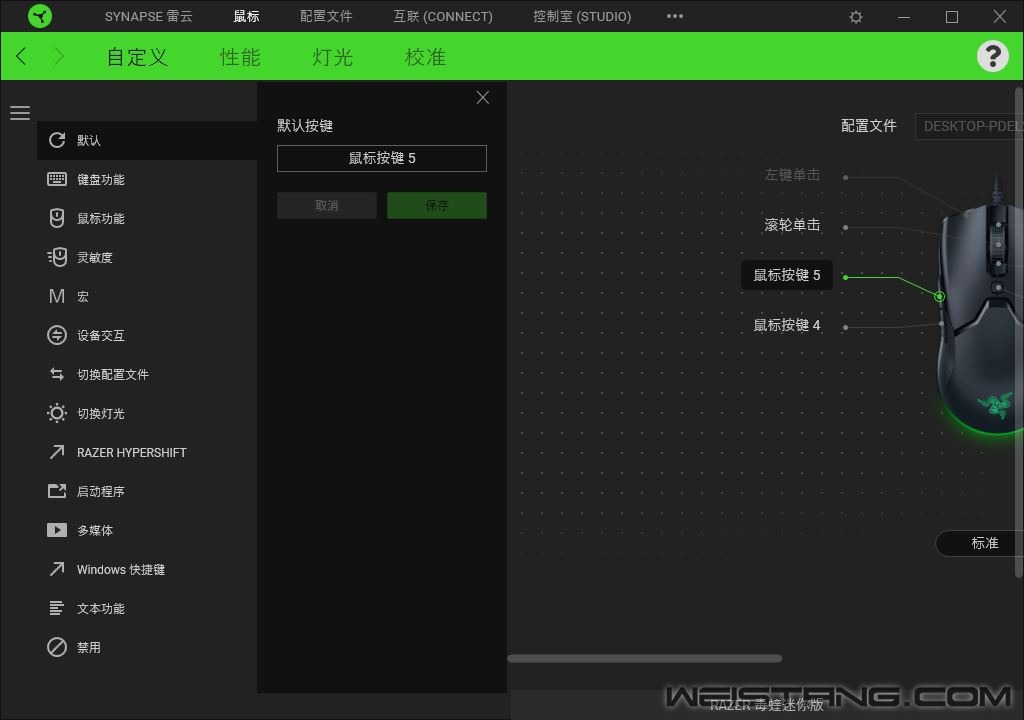Click the 鼠标功能 label text
The image size is (1024, 720).
tap(101, 219)
